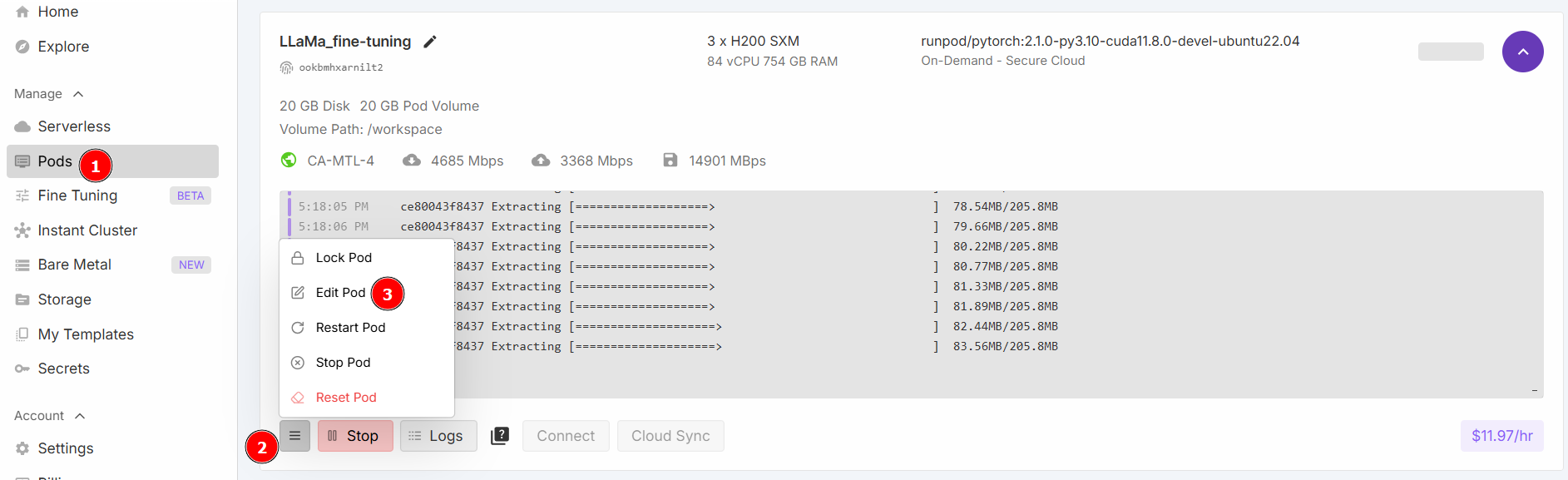The height and width of the screenshot is (480, 1568).
Task: Click the help docs icon beside Logs
Action: point(500,436)
